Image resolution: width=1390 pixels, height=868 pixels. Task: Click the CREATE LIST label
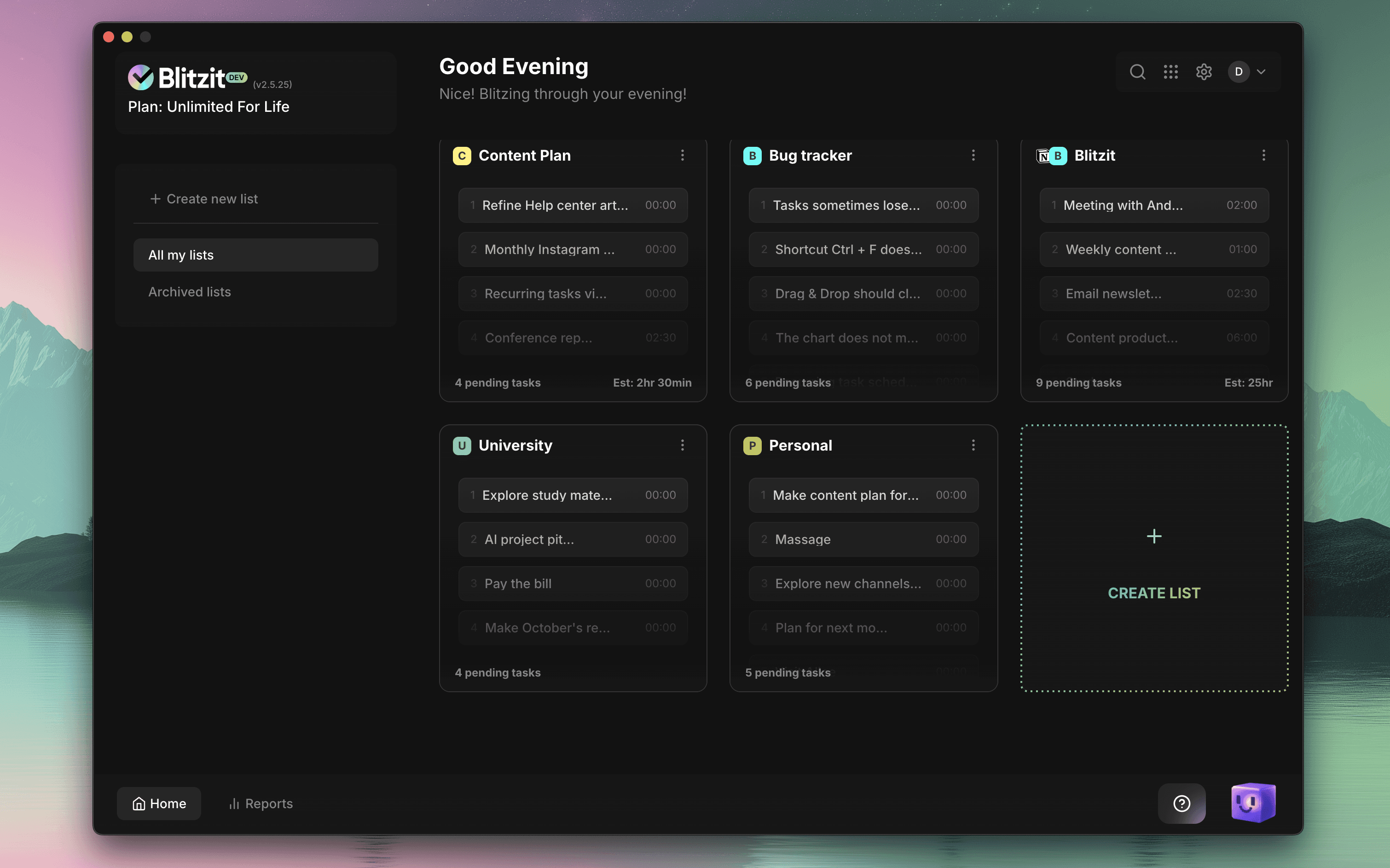tap(1153, 592)
